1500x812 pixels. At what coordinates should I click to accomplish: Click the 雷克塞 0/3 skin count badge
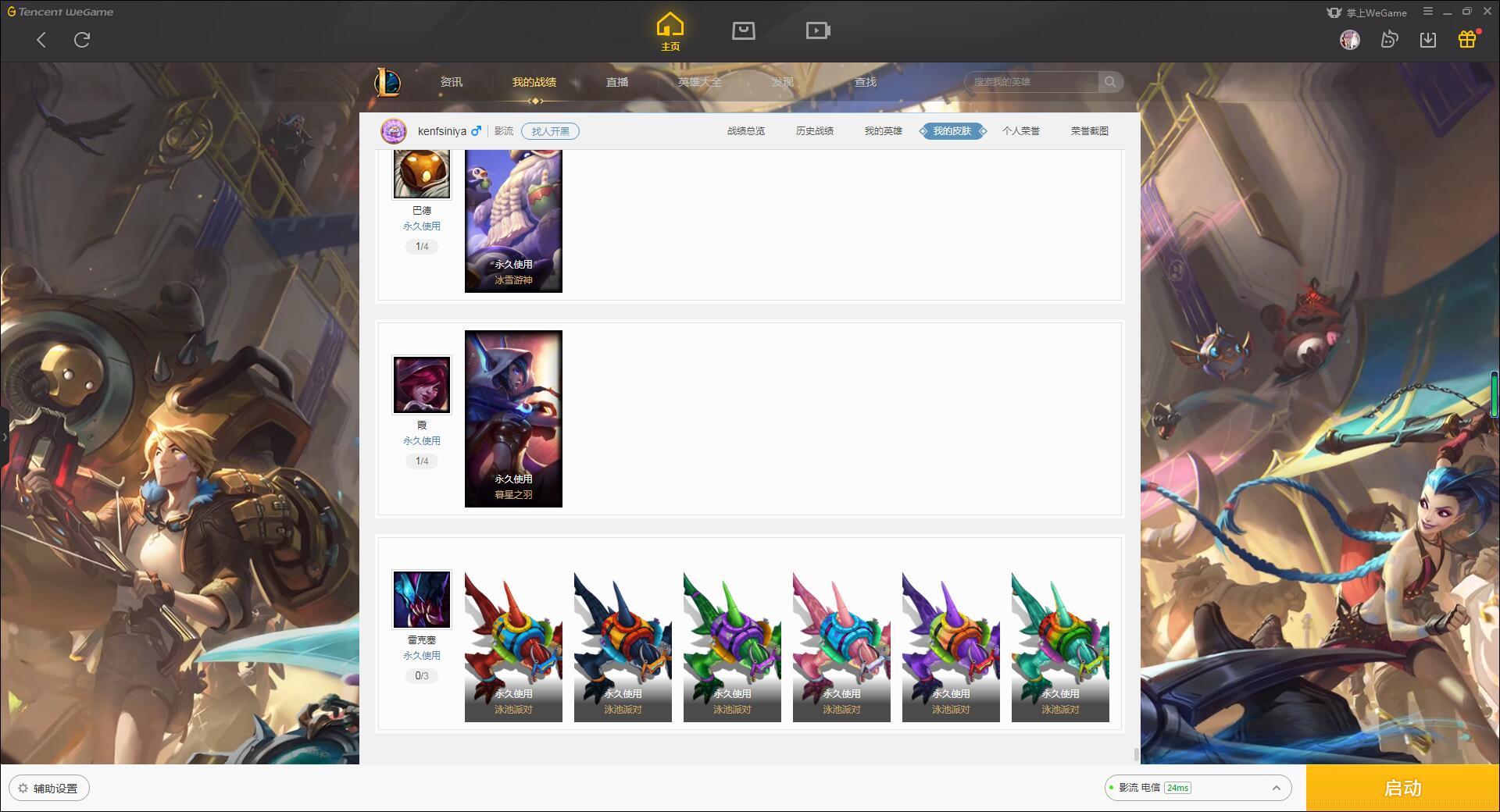[x=422, y=676]
